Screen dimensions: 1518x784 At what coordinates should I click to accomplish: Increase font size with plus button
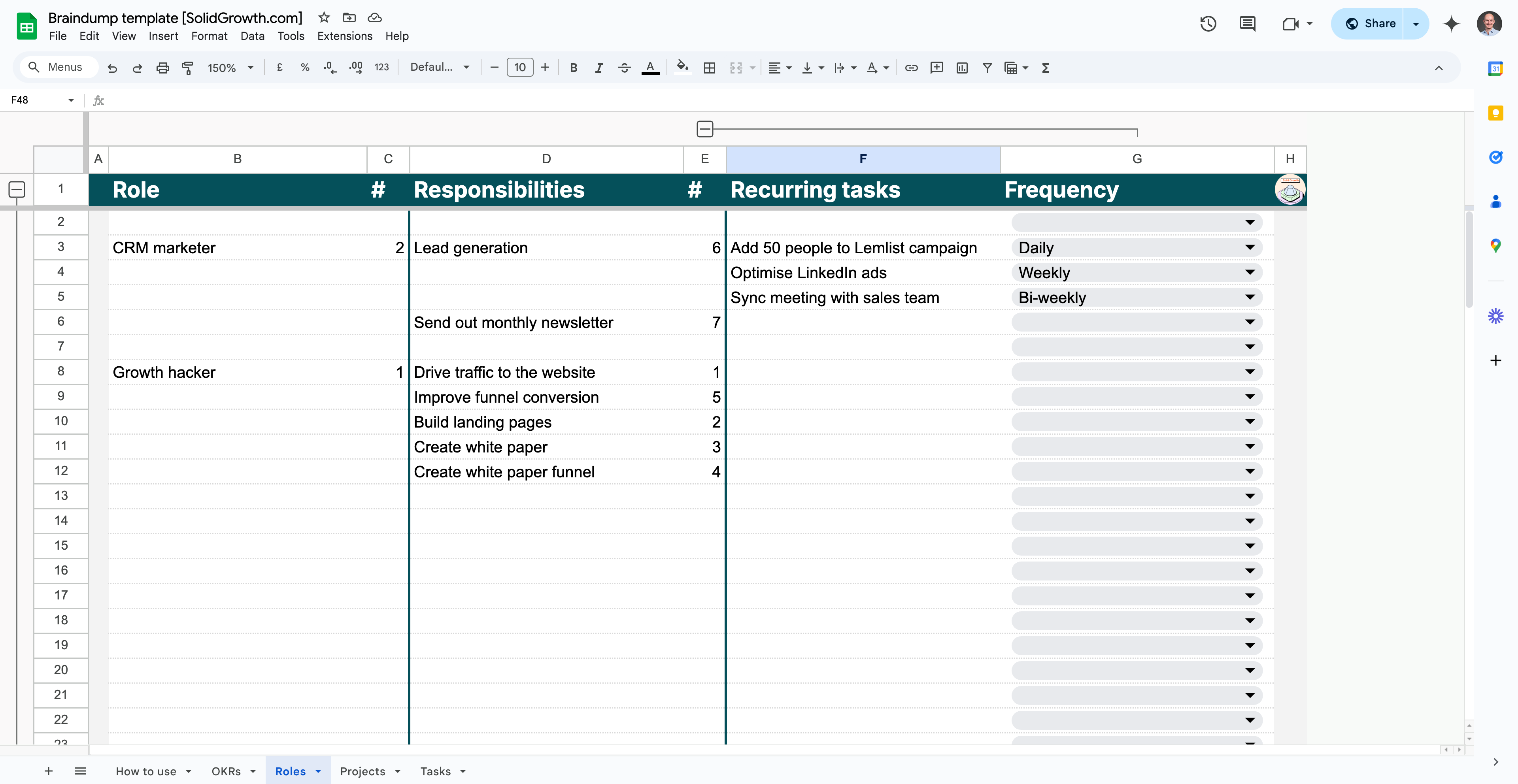[545, 68]
